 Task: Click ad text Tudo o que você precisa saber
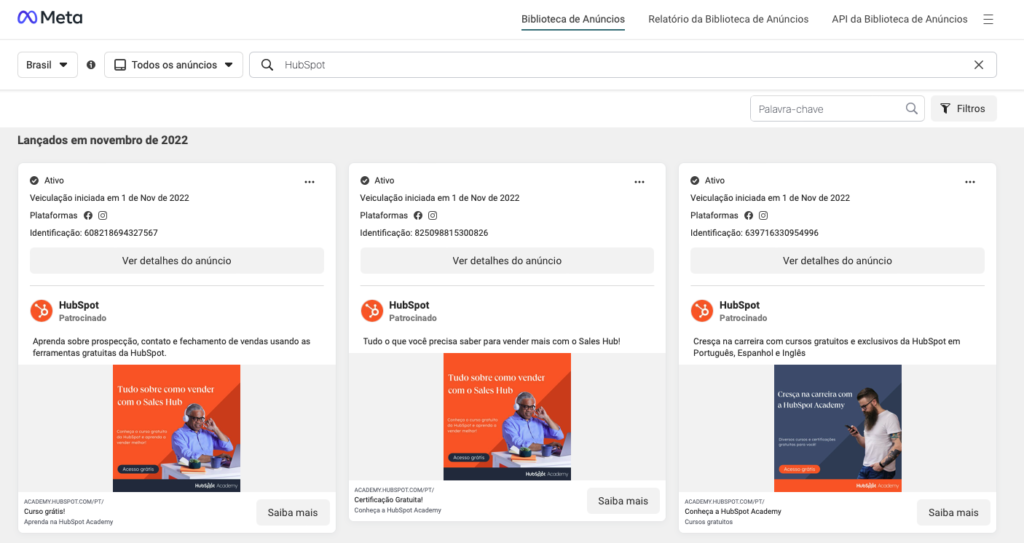[492, 341]
